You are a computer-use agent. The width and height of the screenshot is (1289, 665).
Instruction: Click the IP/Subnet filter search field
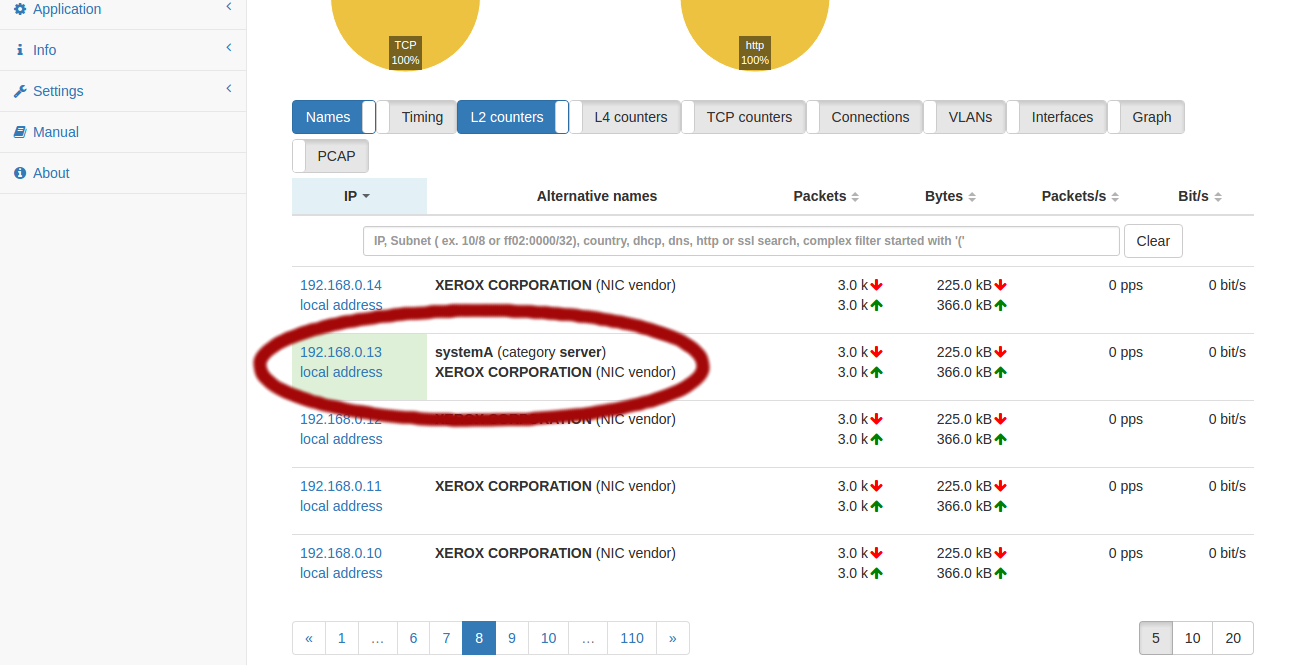pos(741,241)
